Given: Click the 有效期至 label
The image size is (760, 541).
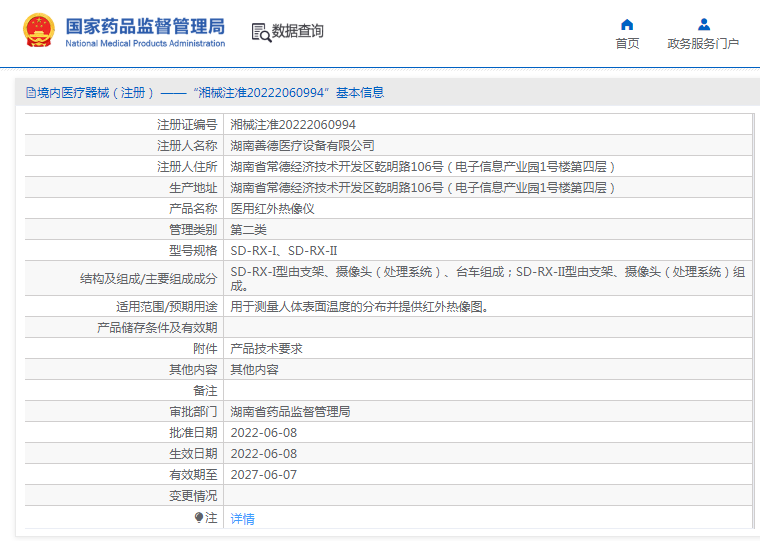Looking at the screenshot, I should tap(193, 475).
